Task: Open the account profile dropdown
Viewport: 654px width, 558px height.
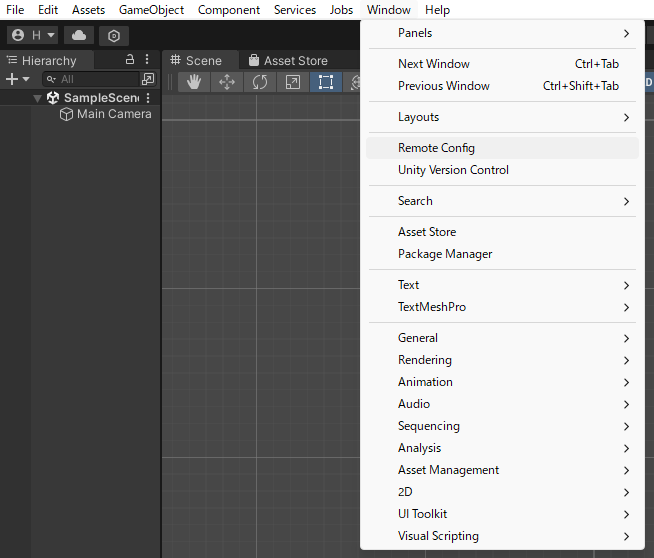Action: [x=33, y=35]
